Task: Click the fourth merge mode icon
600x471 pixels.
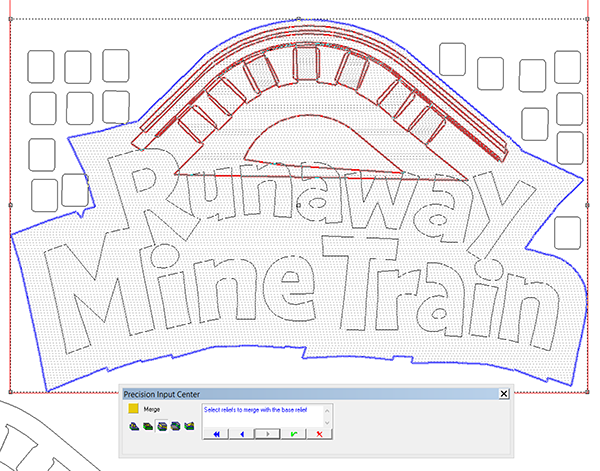Action: pyautogui.click(x=176, y=426)
